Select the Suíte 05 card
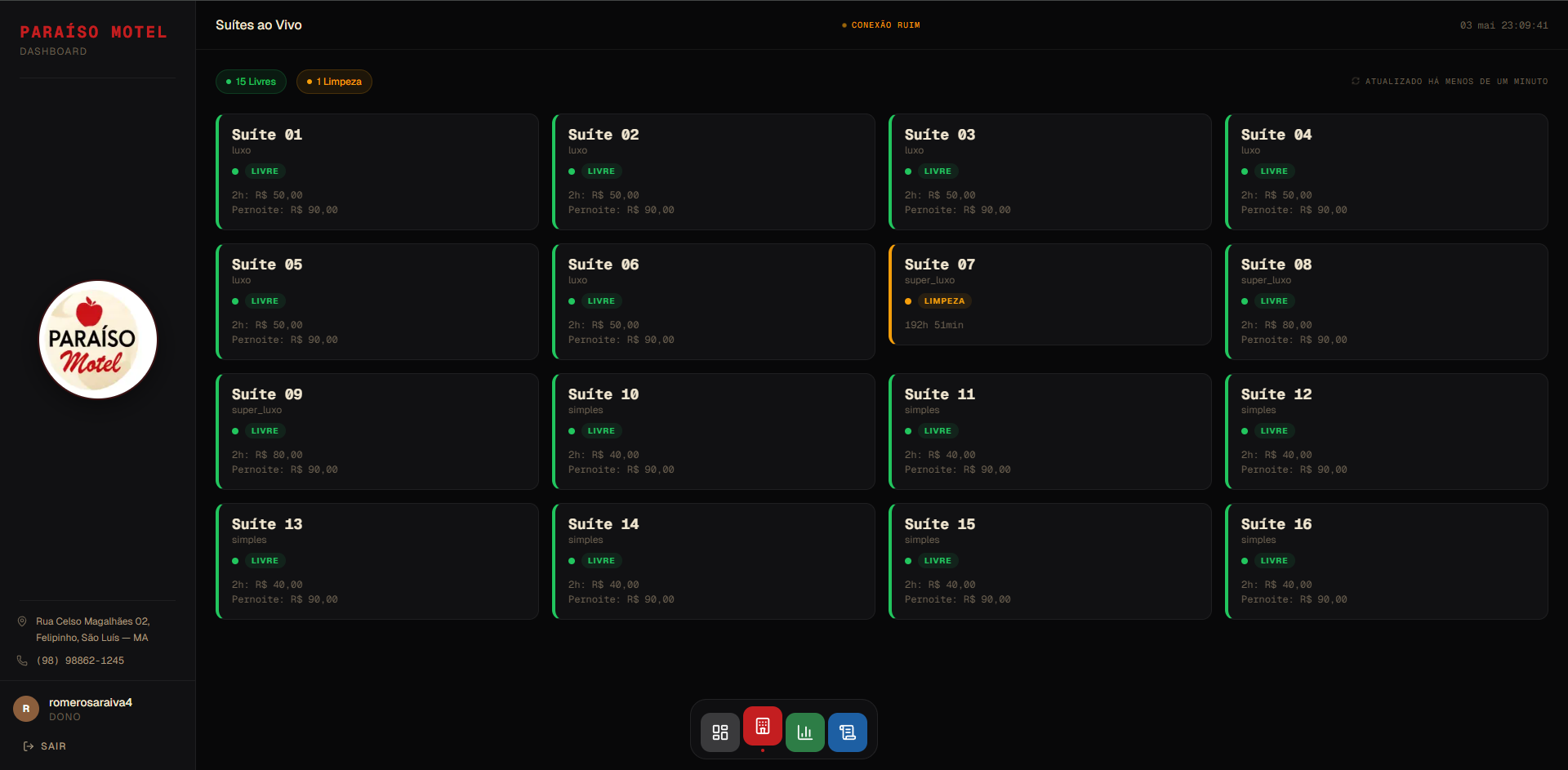This screenshot has width=1568, height=770. (377, 301)
